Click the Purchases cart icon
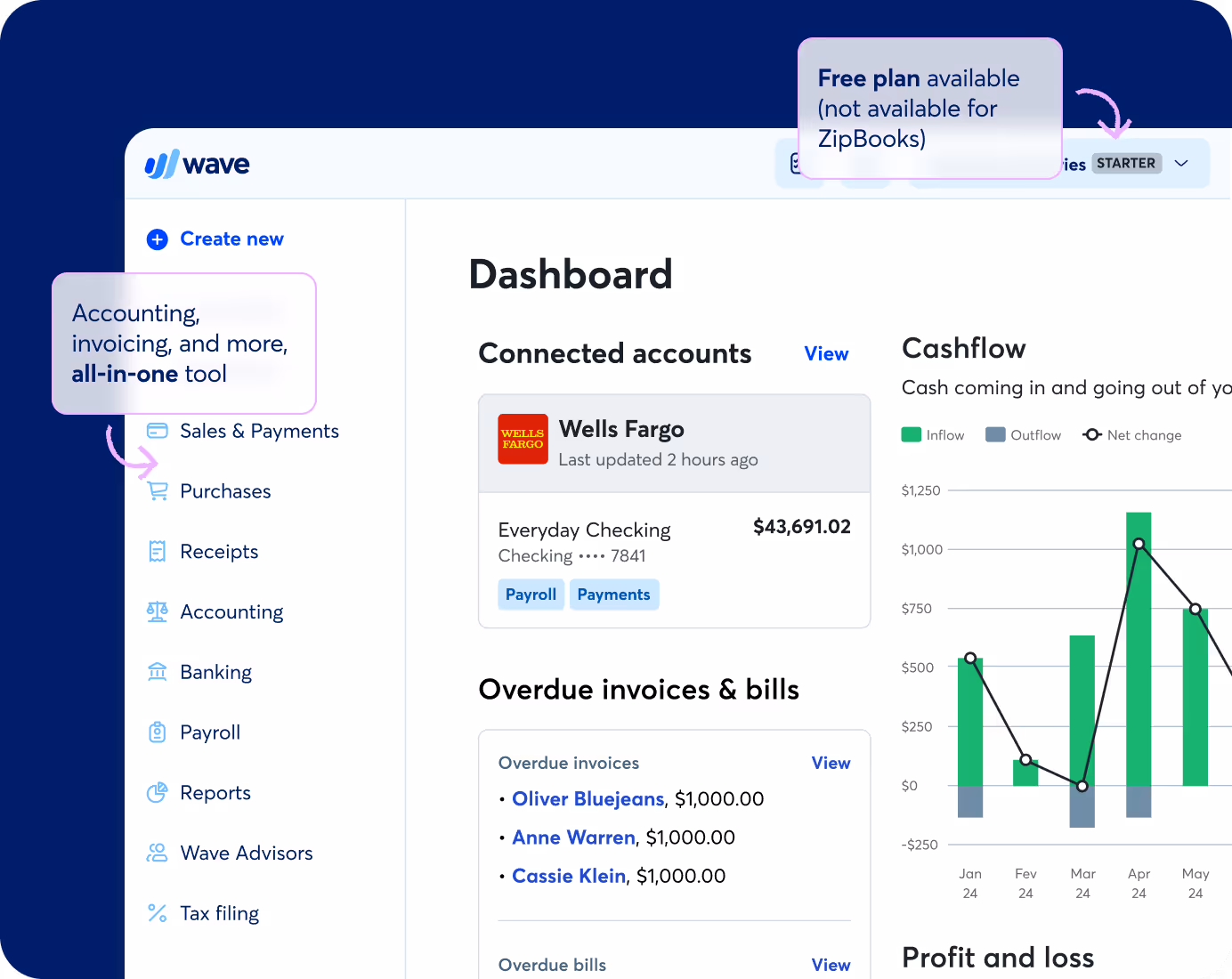The height and width of the screenshot is (979, 1232). pos(158,491)
